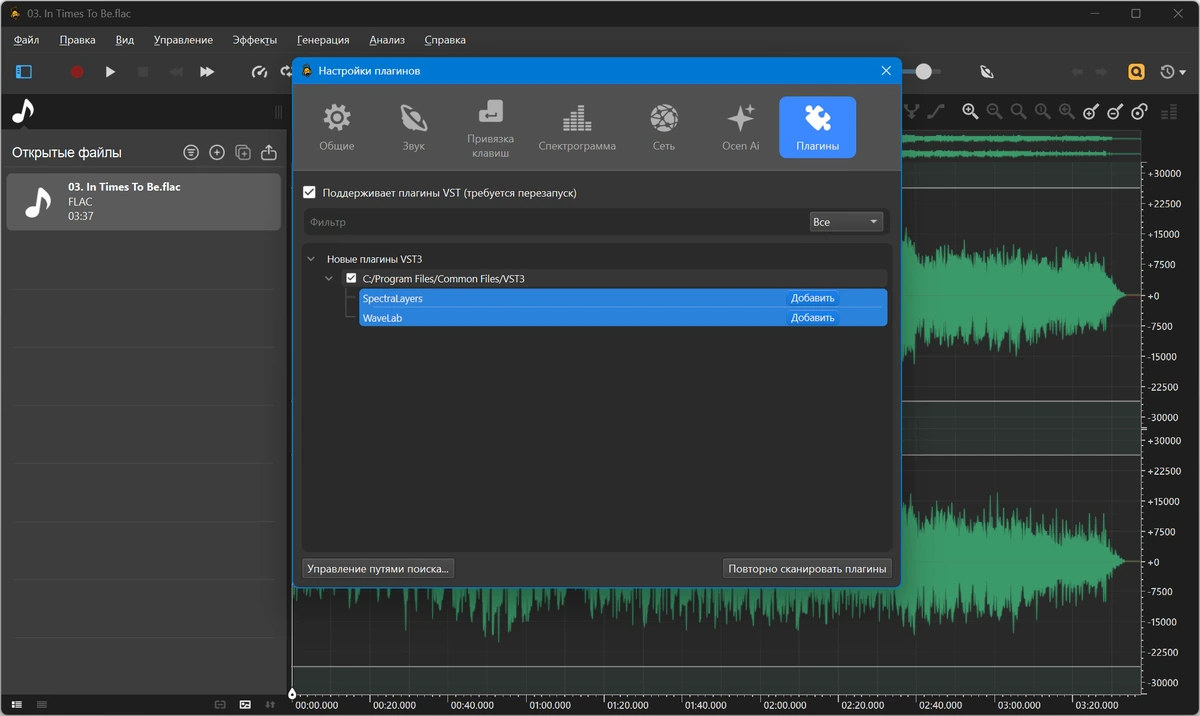
Task: Open the Все filter dropdown
Action: (846, 222)
